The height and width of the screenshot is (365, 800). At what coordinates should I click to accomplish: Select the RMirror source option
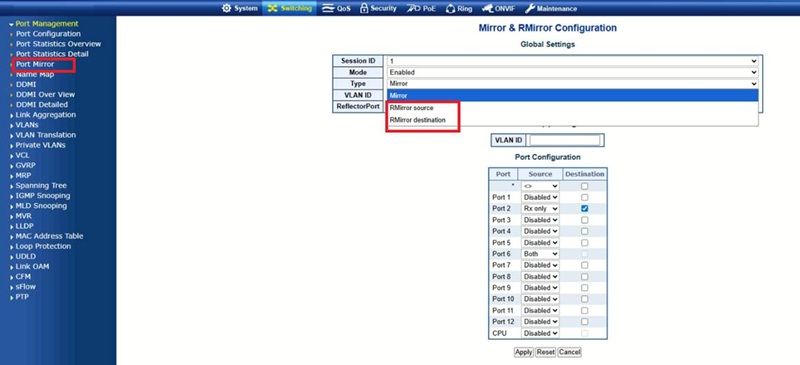pos(572,108)
